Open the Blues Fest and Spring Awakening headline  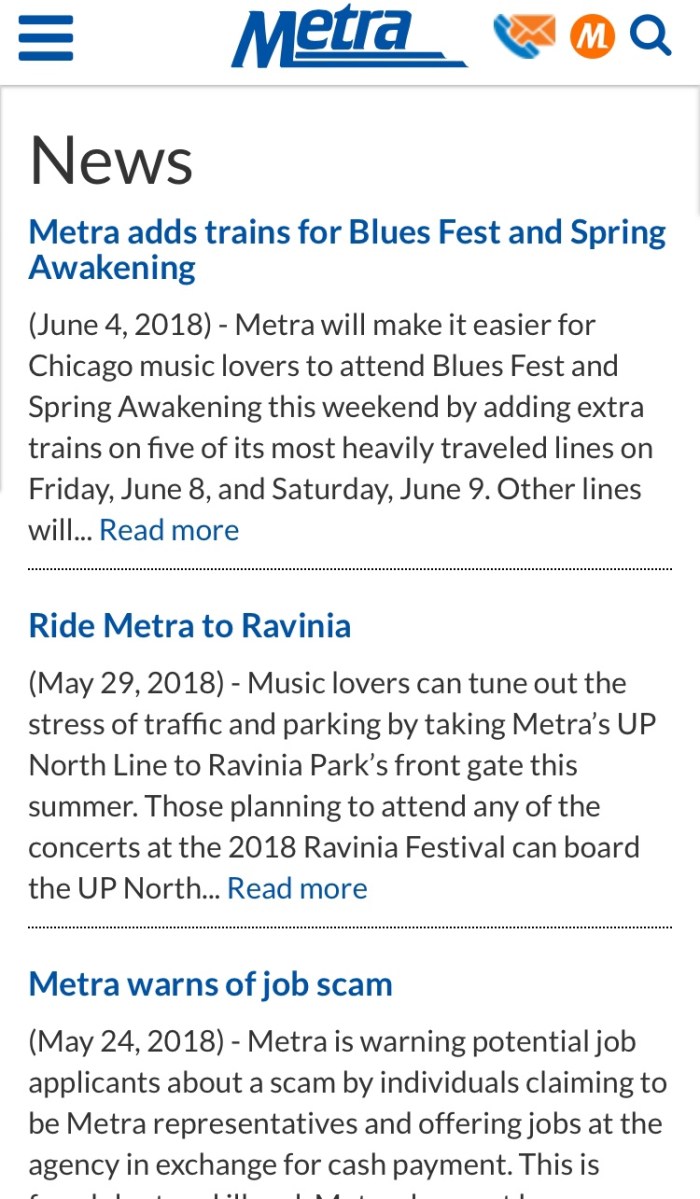[346, 249]
